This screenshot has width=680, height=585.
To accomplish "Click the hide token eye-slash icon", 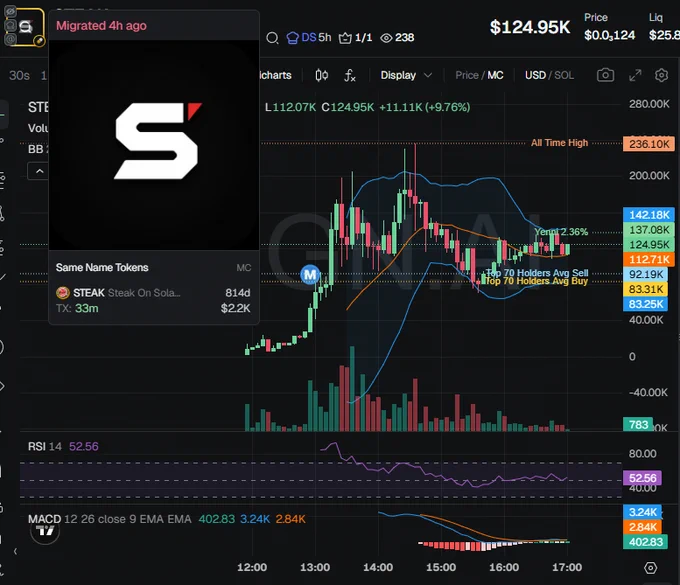I will (x=10, y=12).
